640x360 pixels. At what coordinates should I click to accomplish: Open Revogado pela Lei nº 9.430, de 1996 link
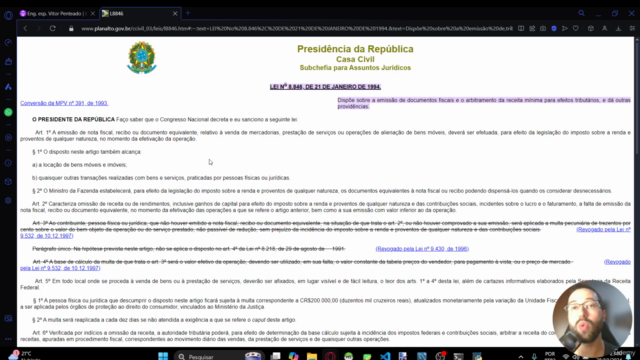pos(422,249)
